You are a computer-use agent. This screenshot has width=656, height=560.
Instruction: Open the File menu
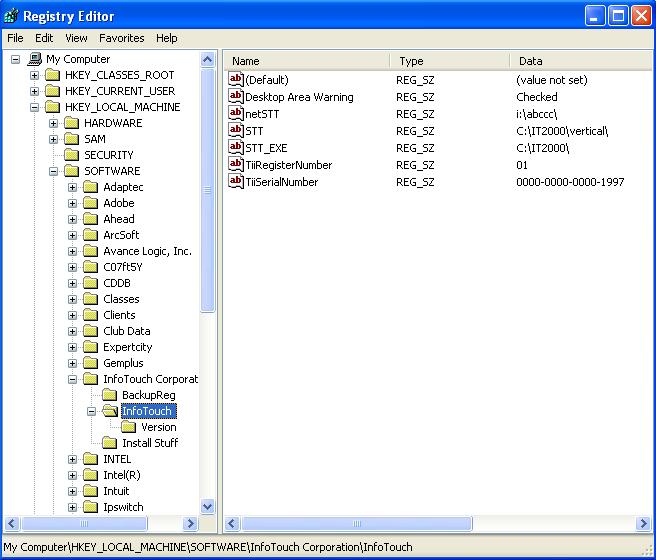pos(15,38)
